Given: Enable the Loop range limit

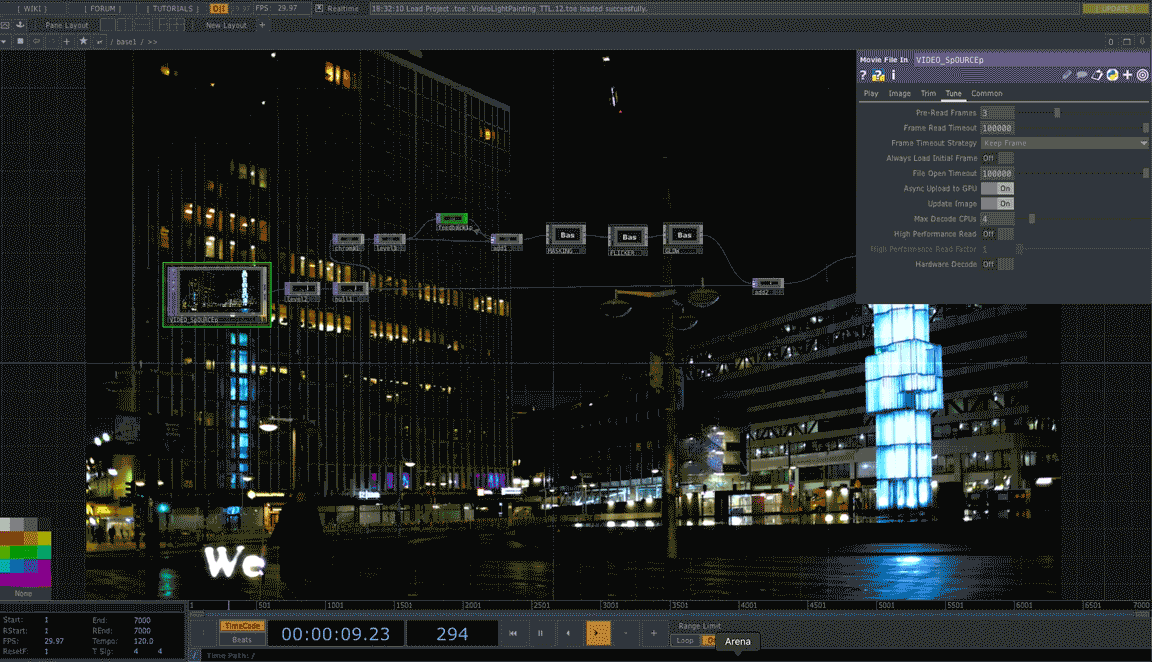Looking at the screenshot, I should pos(685,641).
